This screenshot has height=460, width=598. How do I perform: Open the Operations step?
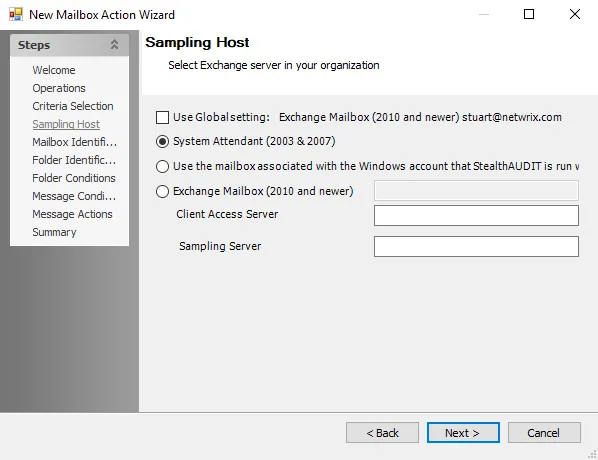(59, 88)
